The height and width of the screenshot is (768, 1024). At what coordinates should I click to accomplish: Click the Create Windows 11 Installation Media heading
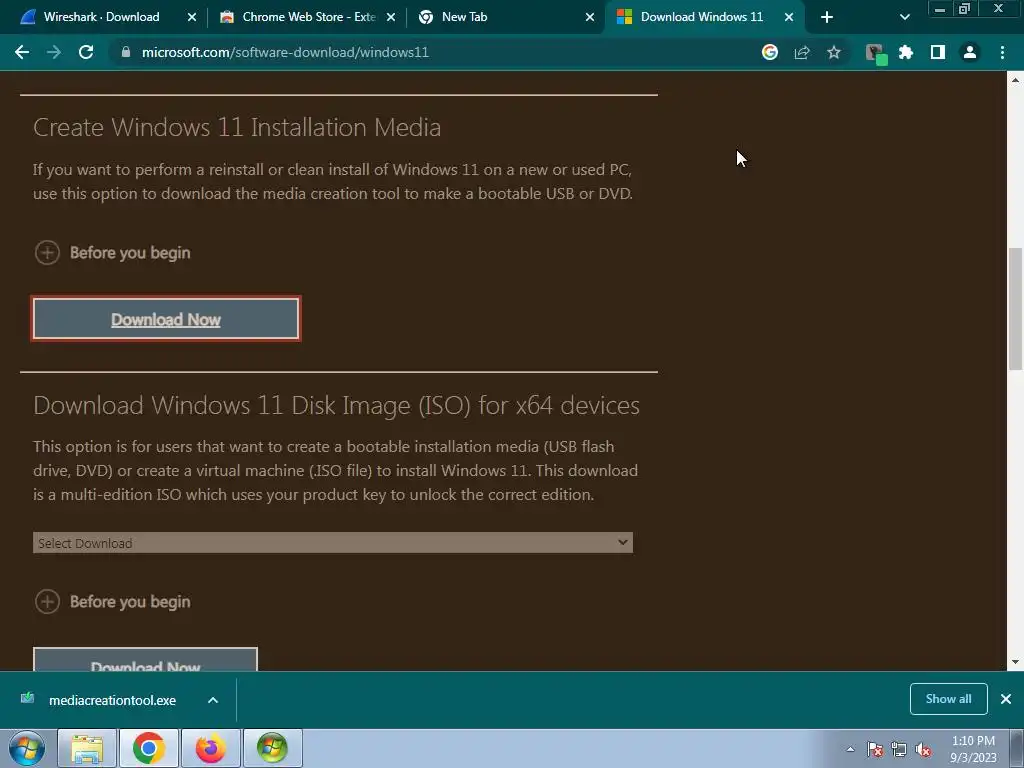pyautogui.click(x=237, y=127)
